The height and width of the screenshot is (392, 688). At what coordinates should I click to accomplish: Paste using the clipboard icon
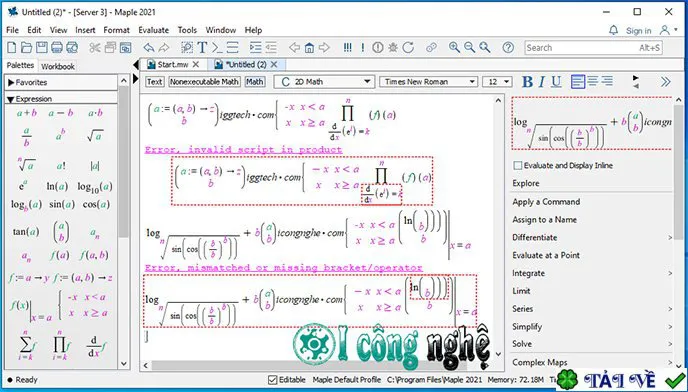click(125, 47)
